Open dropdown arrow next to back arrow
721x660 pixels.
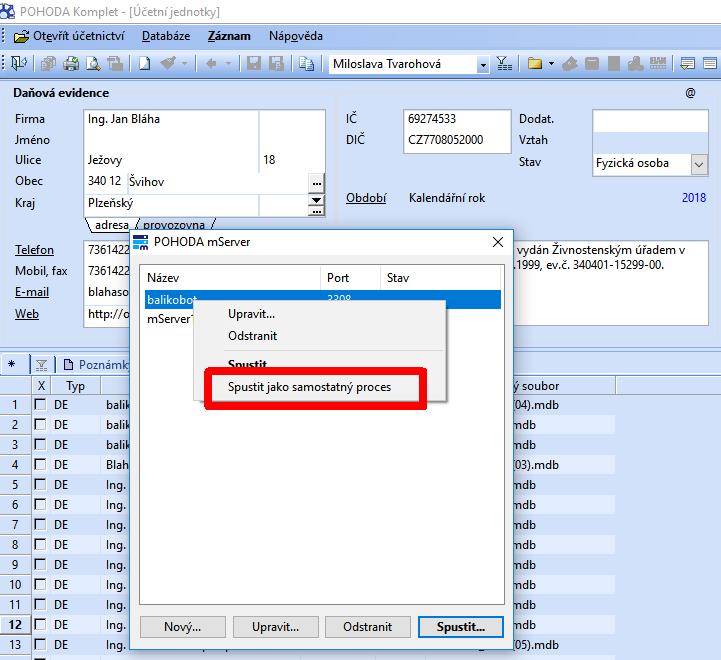pyautogui.click(x=229, y=63)
